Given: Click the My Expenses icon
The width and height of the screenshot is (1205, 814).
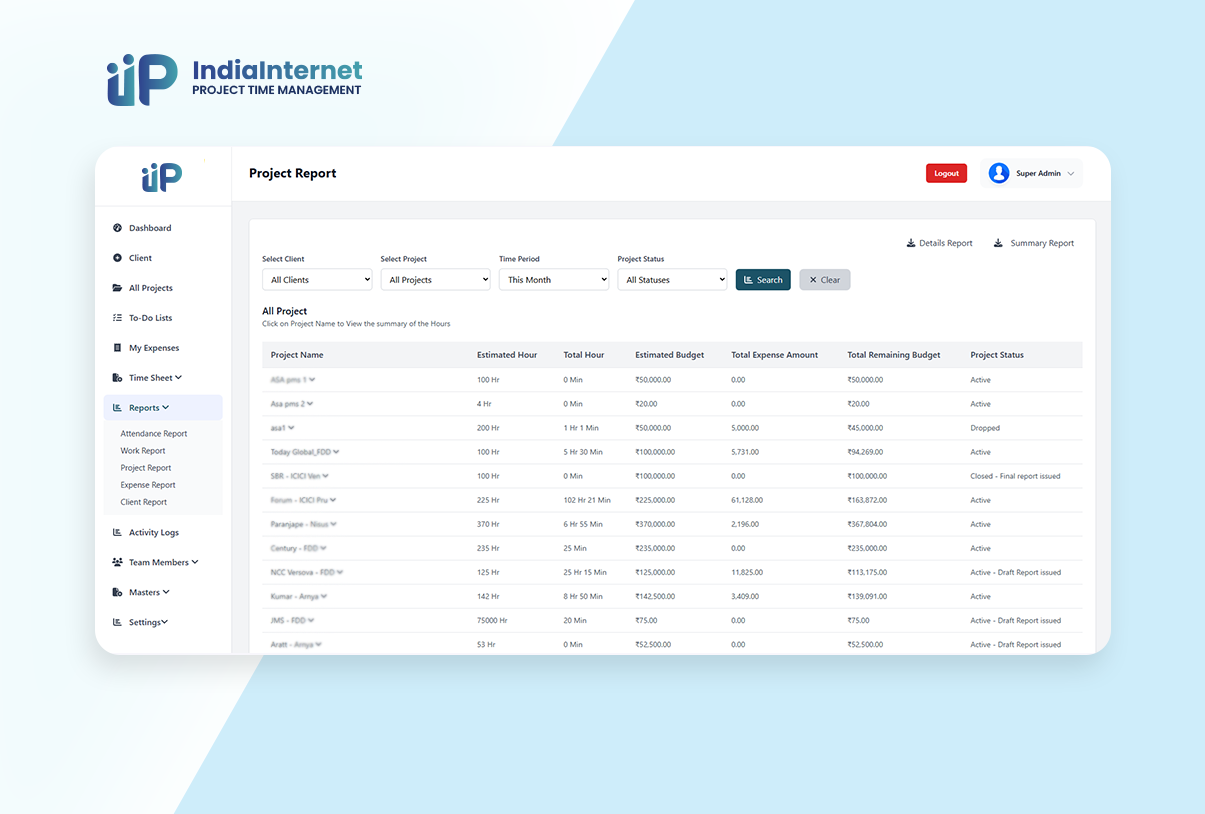Looking at the screenshot, I should pyautogui.click(x=117, y=348).
